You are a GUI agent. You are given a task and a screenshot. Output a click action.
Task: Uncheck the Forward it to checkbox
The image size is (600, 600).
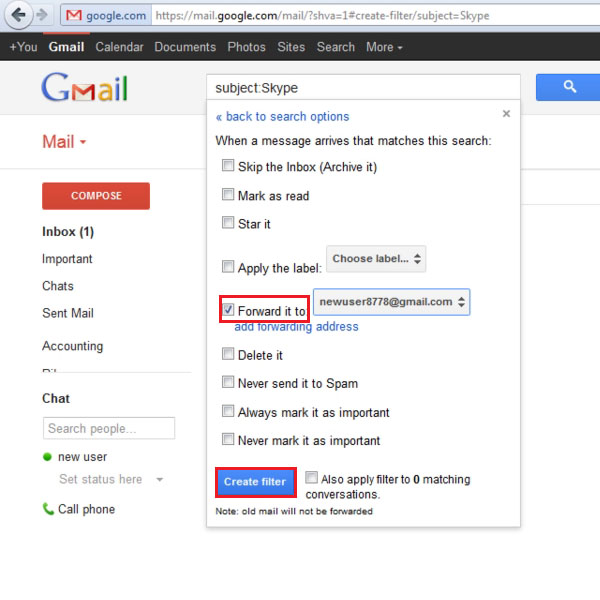(228, 310)
